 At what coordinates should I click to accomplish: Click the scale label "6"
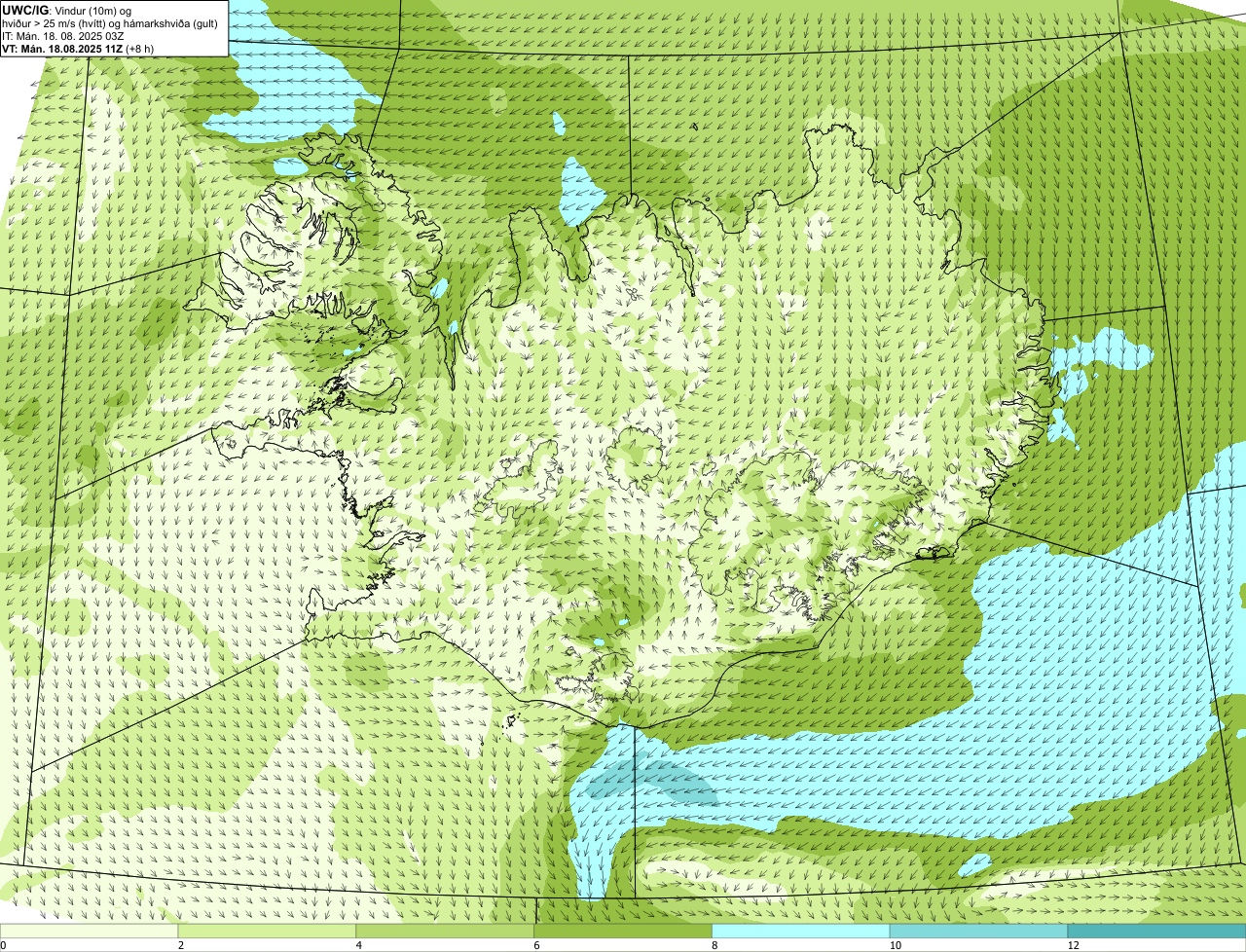point(536,945)
